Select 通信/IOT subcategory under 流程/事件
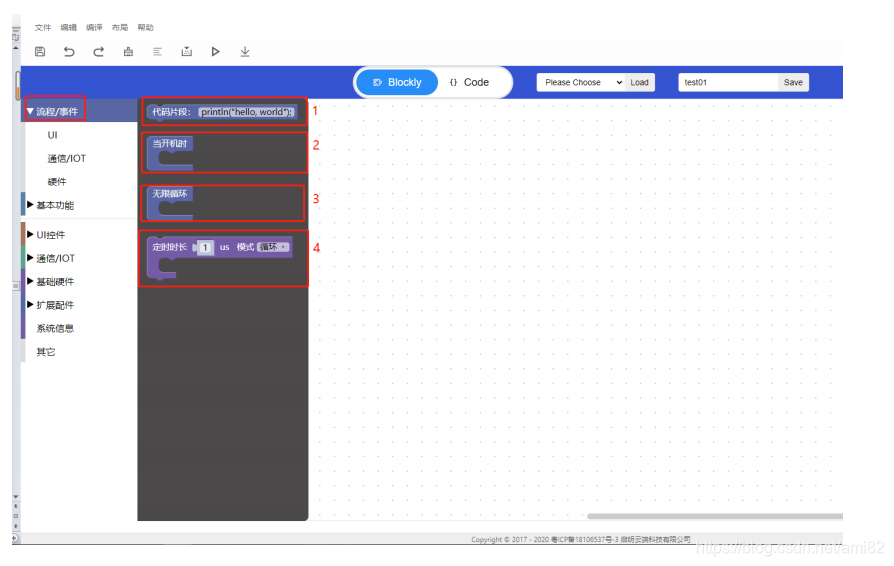Image resolution: width=894 pixels, height=566 pixels. [x=66, y=158]
